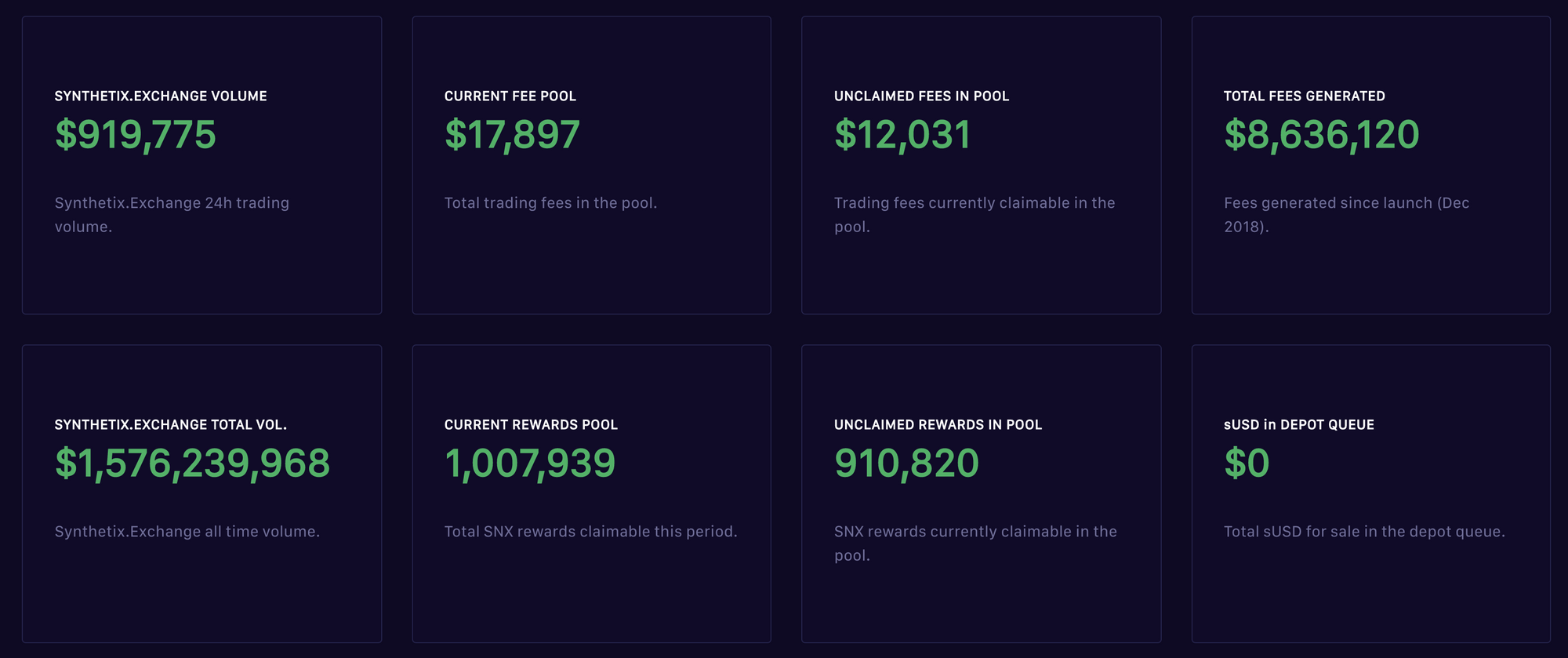Image resolution: width=1568 pixels, height=658 pixels.
Task: Click 'Total sUSD for sale in the depot queue.'
Action: click(1364, 532)
